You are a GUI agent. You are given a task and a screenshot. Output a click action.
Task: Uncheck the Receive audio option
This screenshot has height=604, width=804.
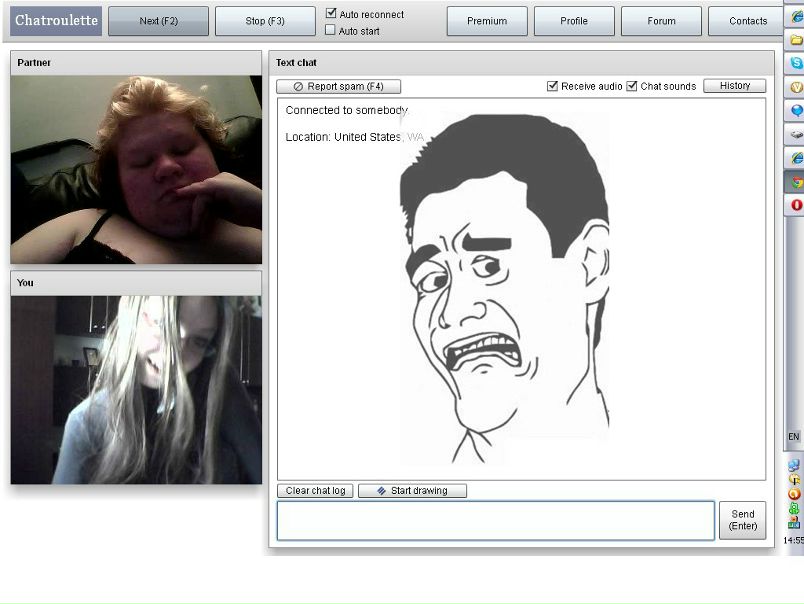[552, 86]
